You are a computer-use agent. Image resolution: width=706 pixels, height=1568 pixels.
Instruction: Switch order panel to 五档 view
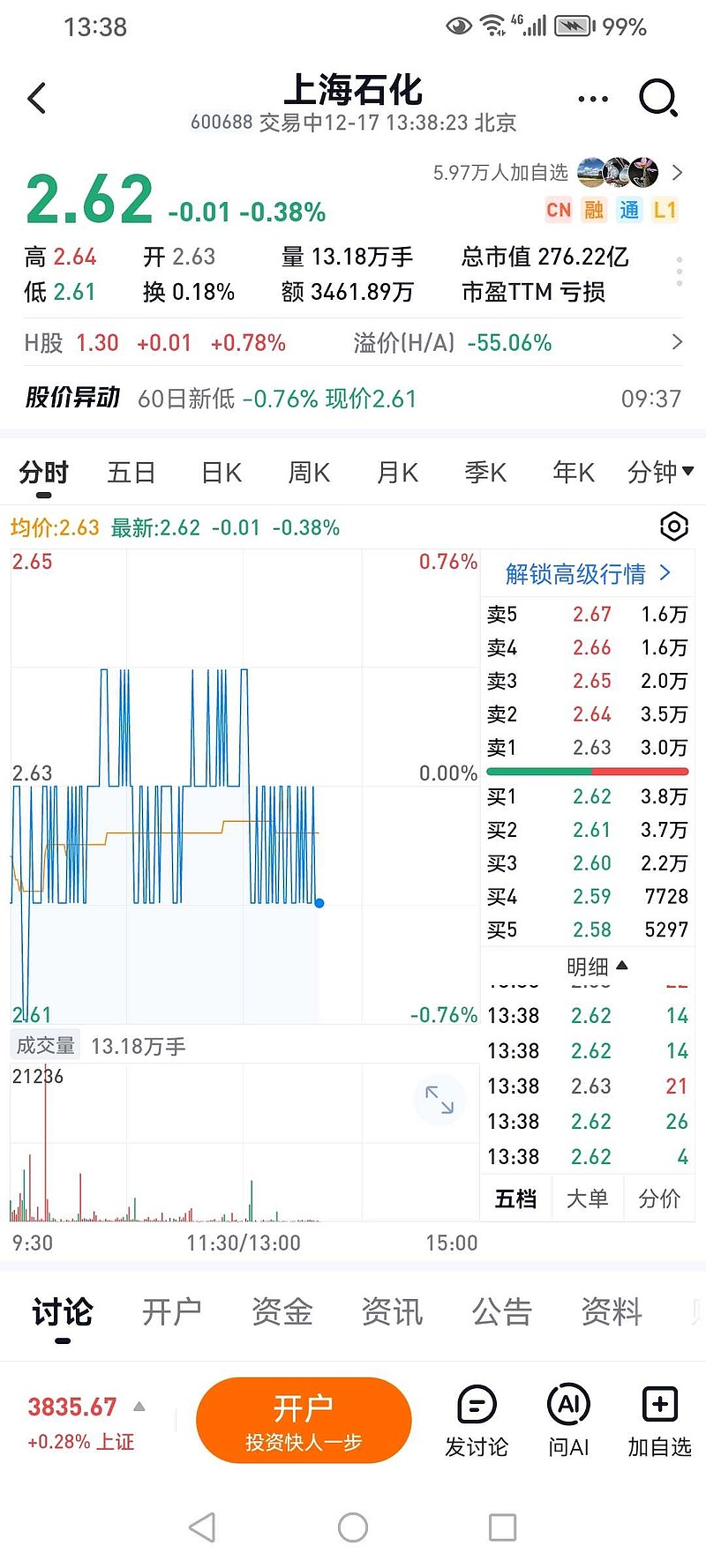[515, 1198]
